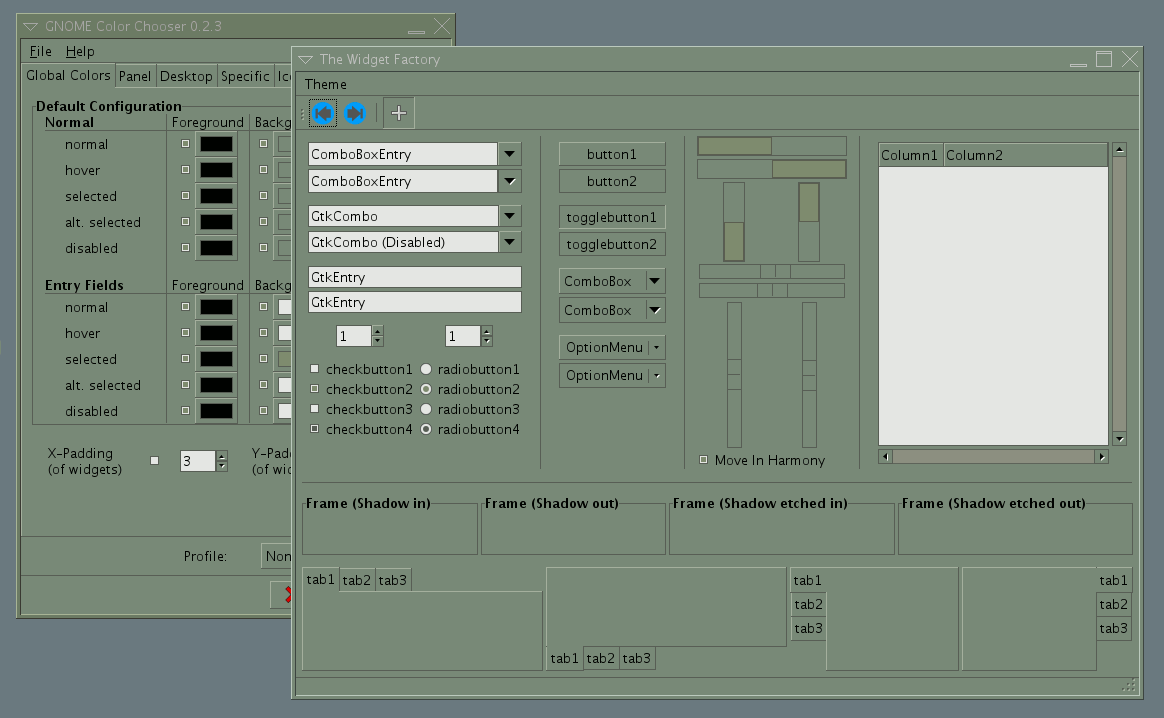
Task: Toggle checkbutton3 checkbox
Action: pos(315,408)
